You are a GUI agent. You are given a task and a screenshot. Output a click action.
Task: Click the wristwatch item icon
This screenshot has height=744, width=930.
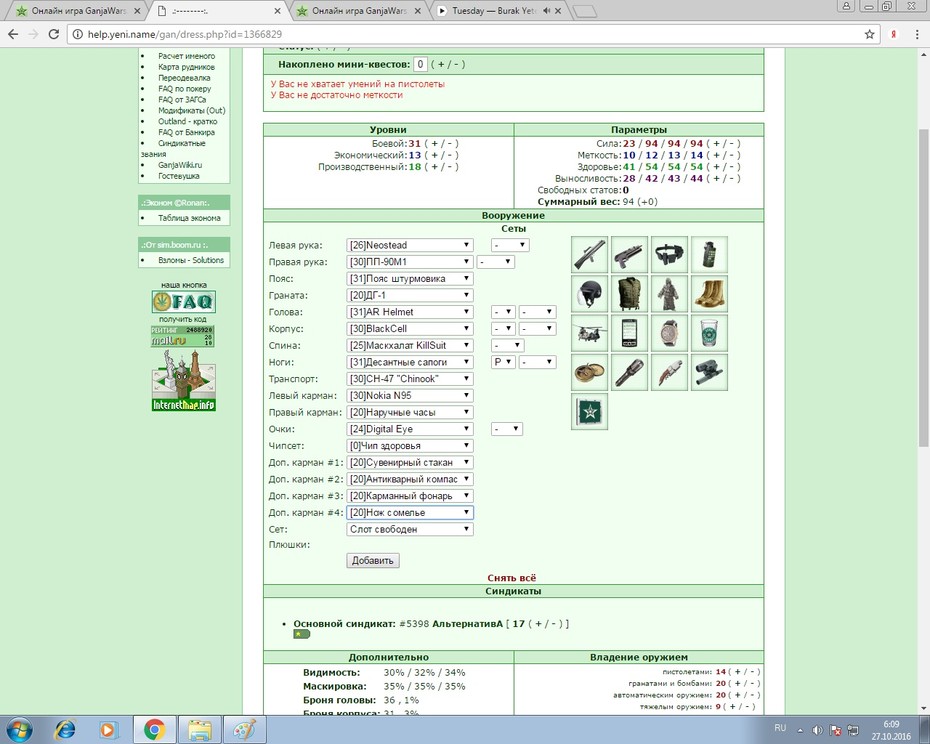(x=669, y=333)
